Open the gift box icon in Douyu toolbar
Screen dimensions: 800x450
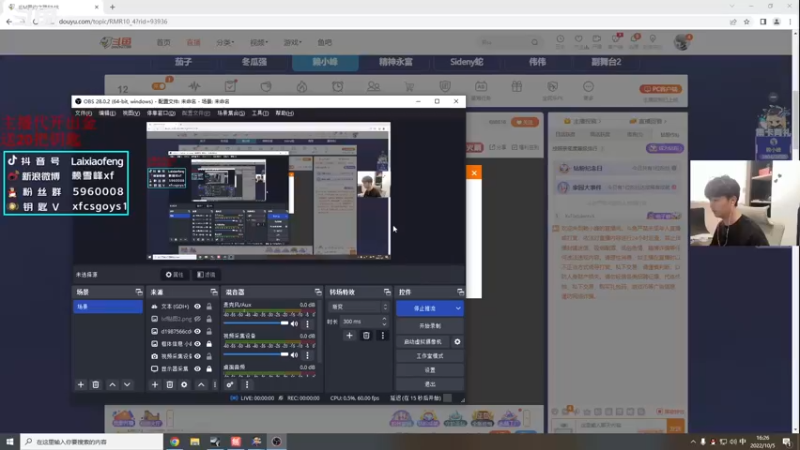point(517,86)
